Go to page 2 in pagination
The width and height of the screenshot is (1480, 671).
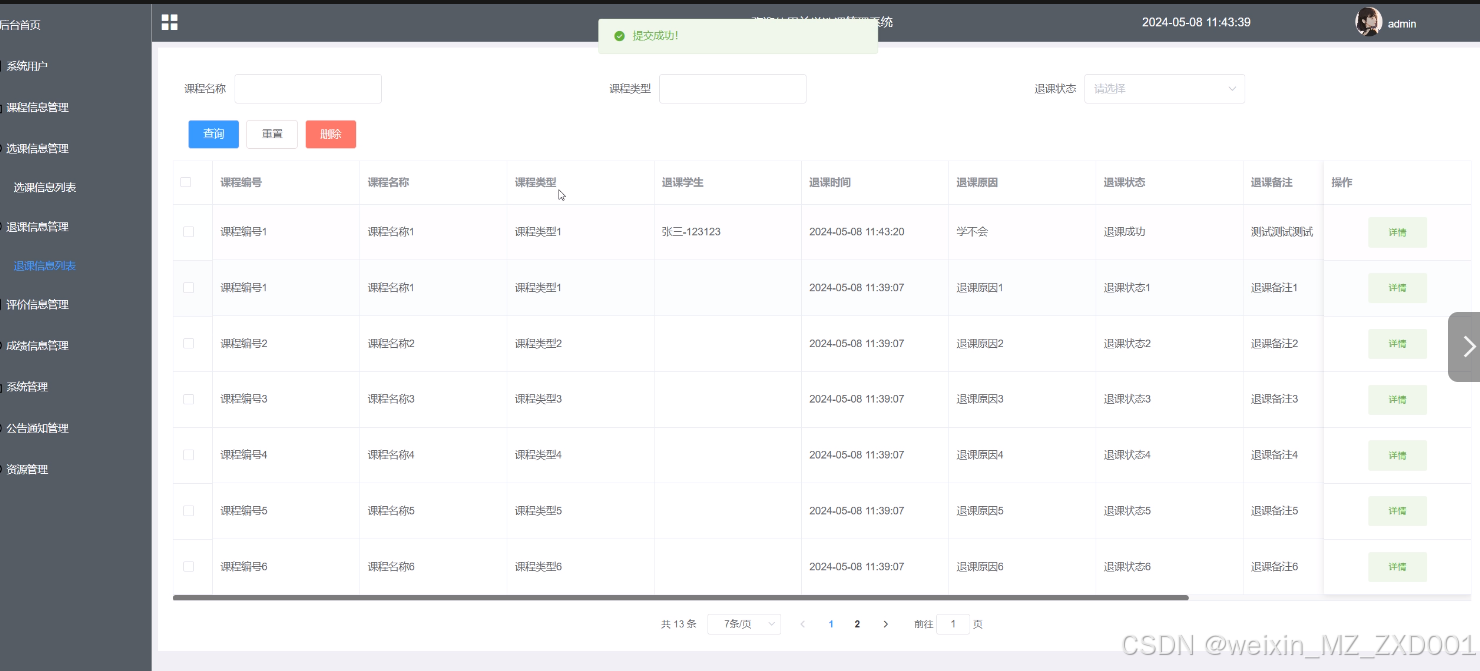(857, 624)
